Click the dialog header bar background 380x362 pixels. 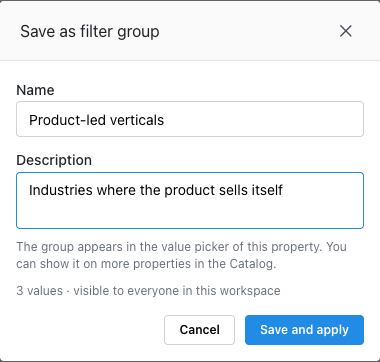click(x=247, y=31)
